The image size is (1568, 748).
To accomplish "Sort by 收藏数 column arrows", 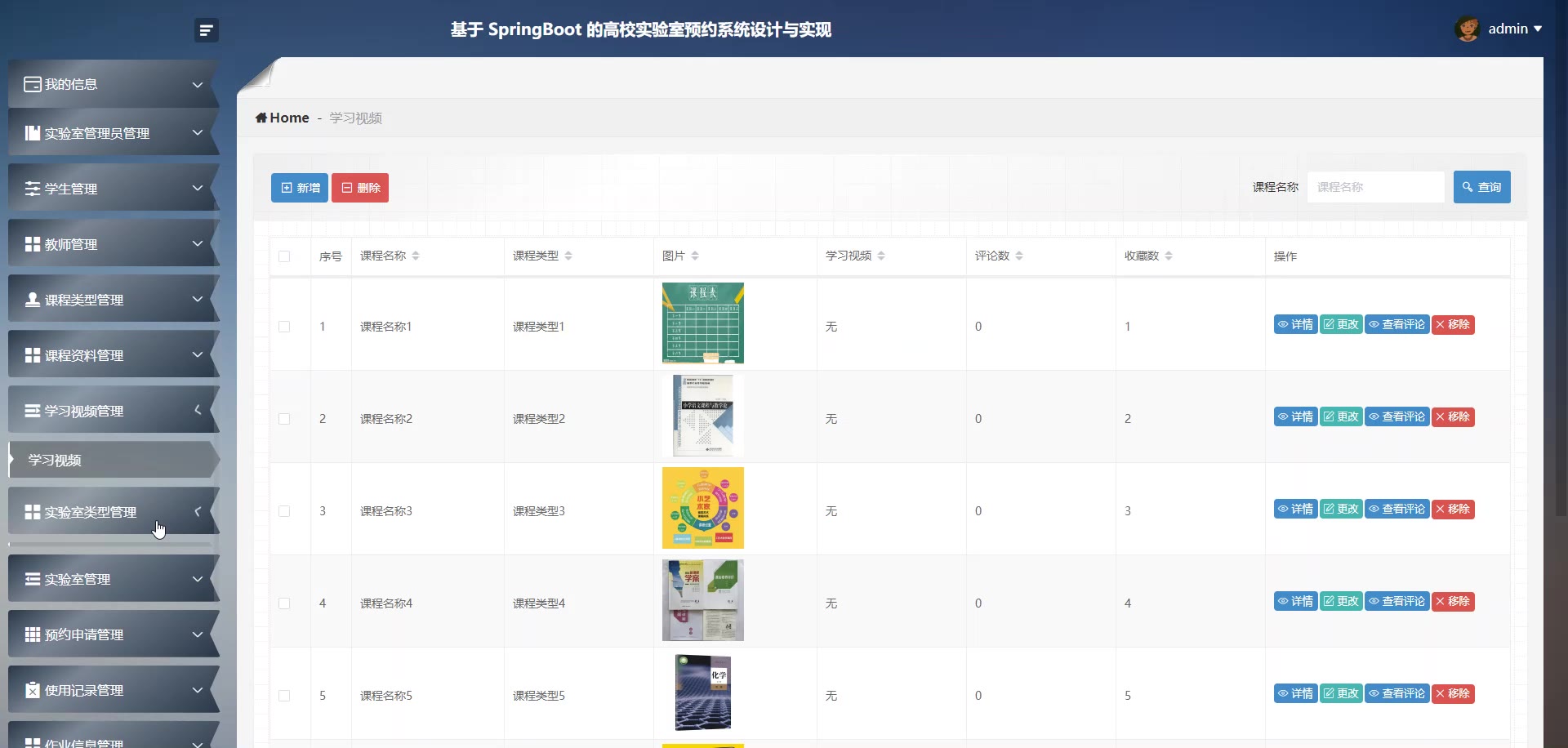I will tap(1169, 256).
